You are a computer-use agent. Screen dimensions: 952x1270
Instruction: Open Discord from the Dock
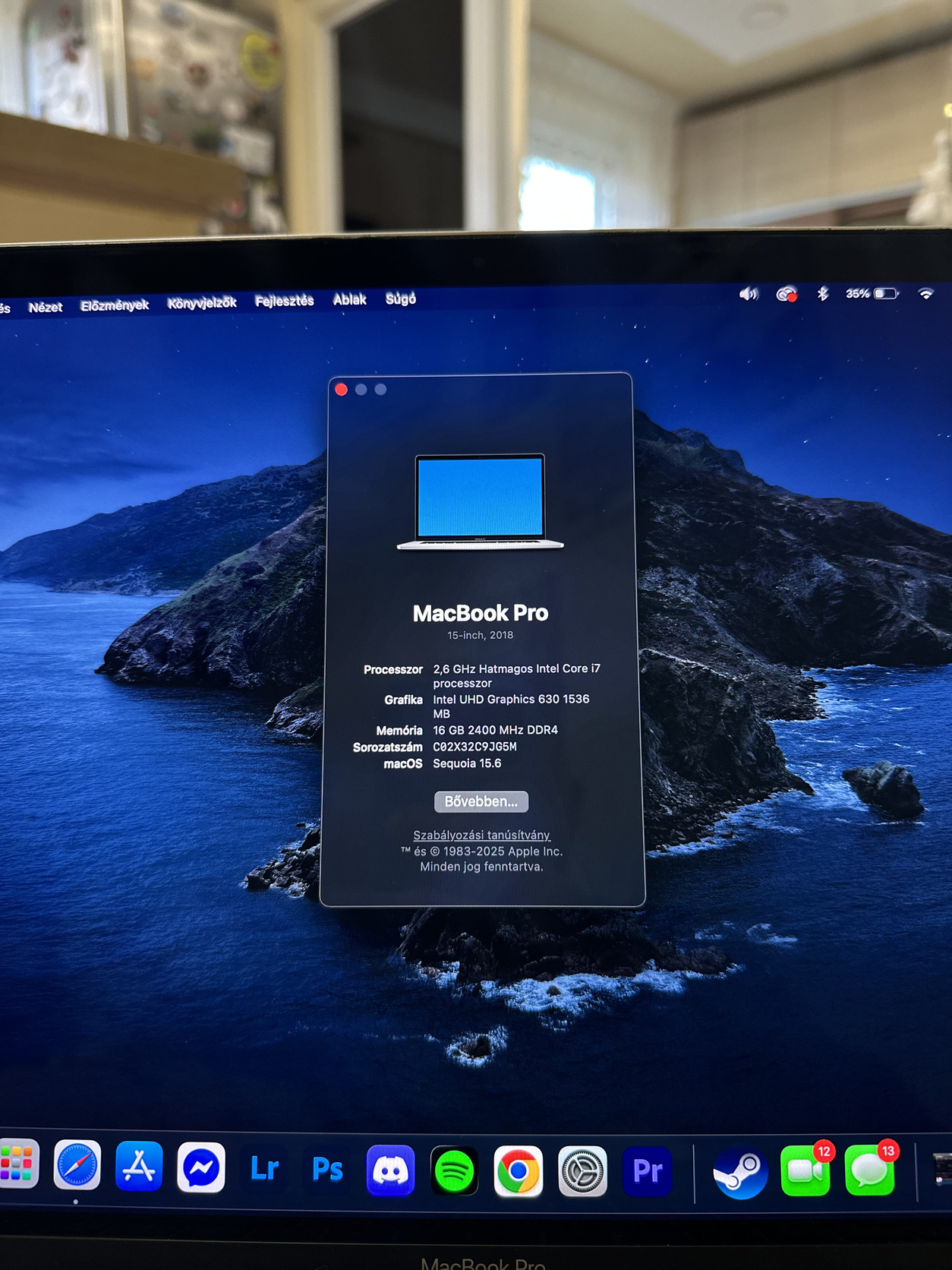tap(391, 1170)
